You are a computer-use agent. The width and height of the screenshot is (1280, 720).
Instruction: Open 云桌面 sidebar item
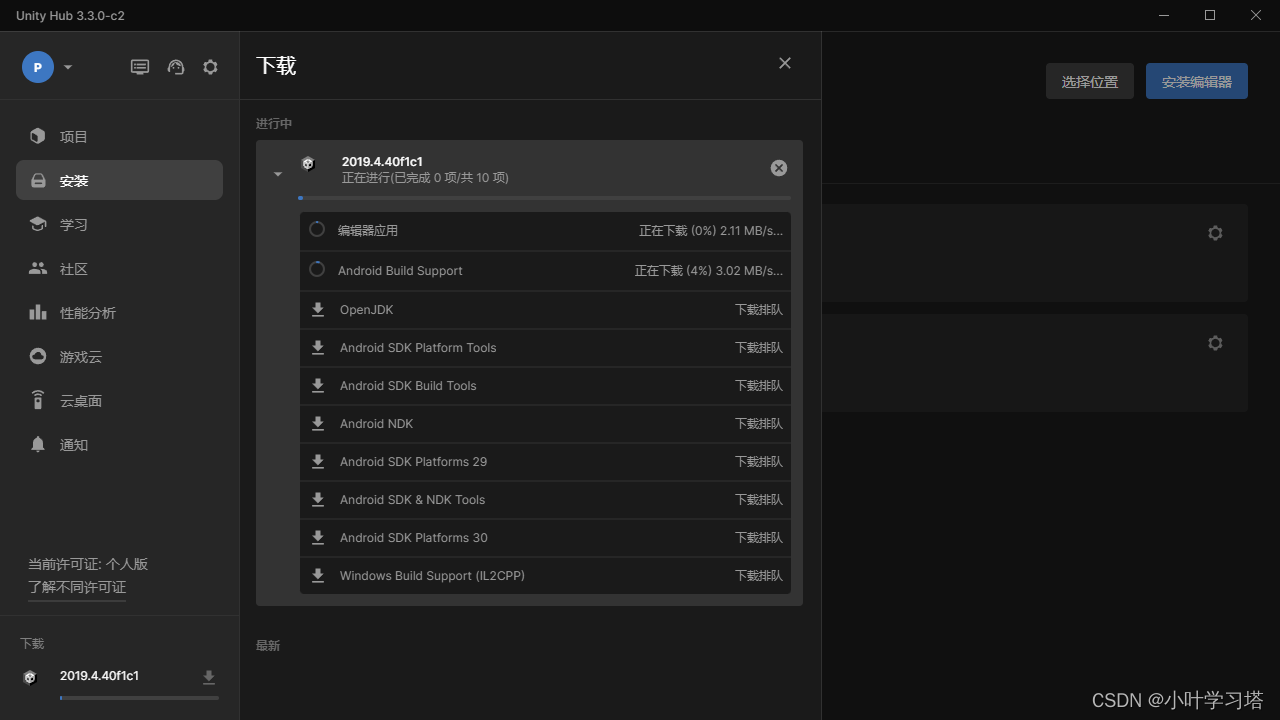tap(119, 401)
